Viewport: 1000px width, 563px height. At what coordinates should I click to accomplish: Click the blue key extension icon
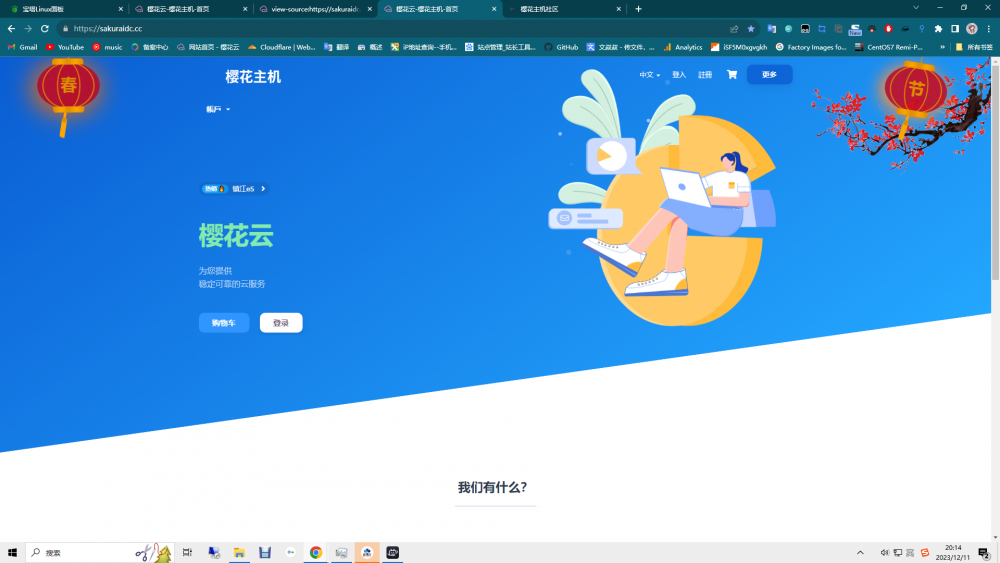pos(922,29)
